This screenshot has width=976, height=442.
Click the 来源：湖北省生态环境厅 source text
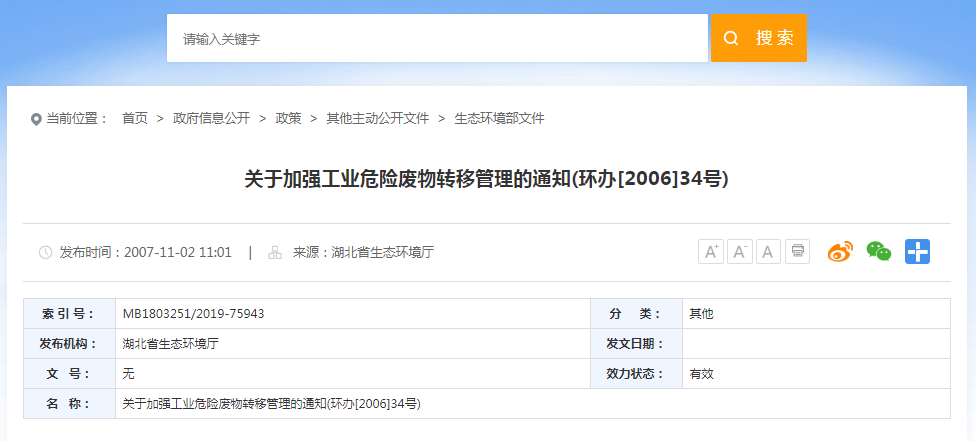point(364,253)
